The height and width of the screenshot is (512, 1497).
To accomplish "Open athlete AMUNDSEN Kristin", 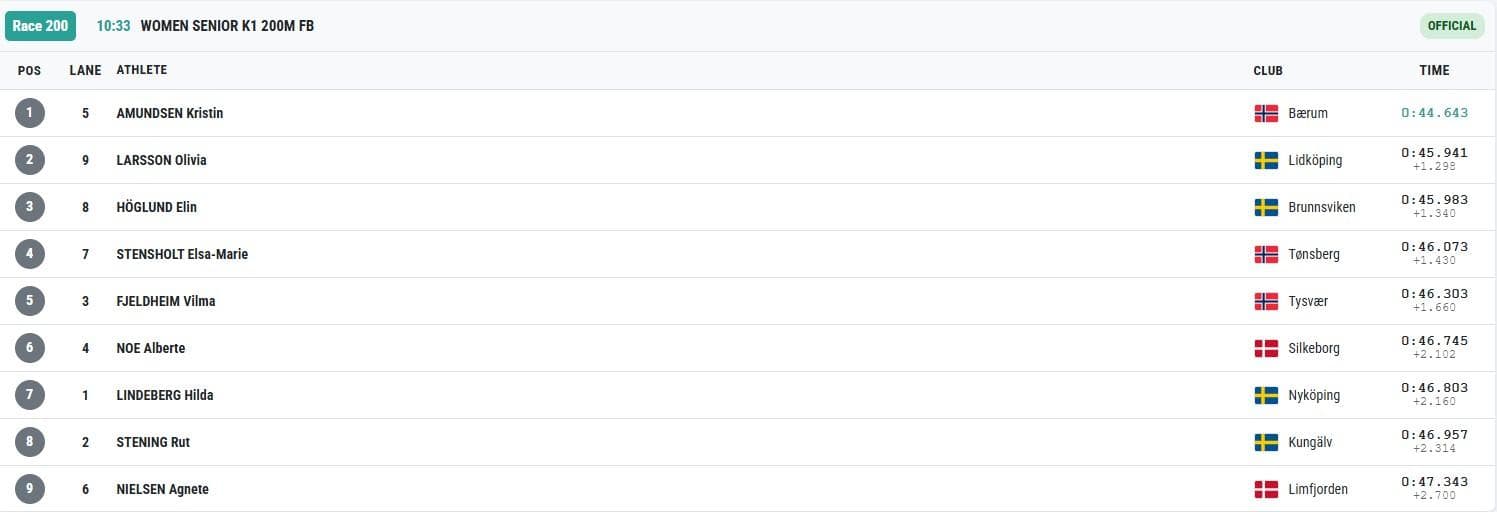I will click(x=170, y=113).
